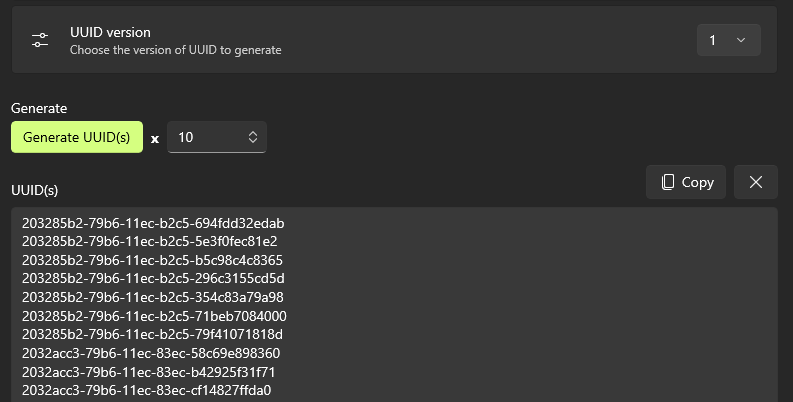Click the 'UUID(s)' output label
Screen dimensions: 793x402
(34, 190)
